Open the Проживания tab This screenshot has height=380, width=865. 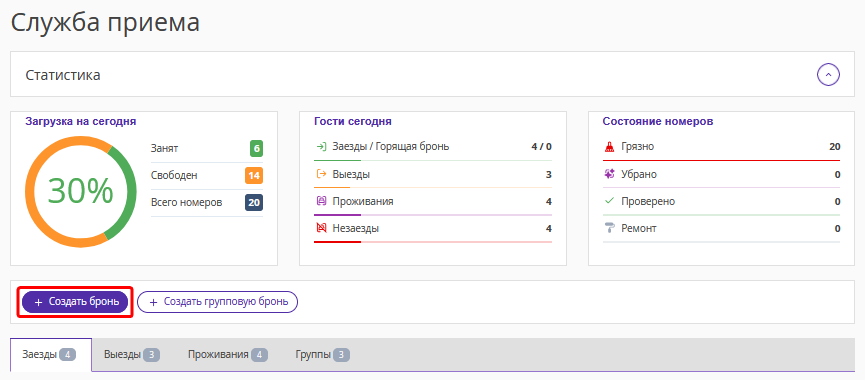point(228,355)
